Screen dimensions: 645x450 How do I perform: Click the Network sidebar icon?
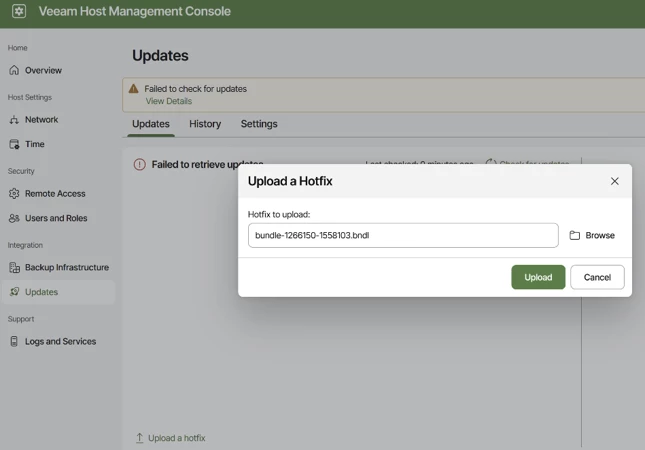pyautogui.click(x=14, y=120)
